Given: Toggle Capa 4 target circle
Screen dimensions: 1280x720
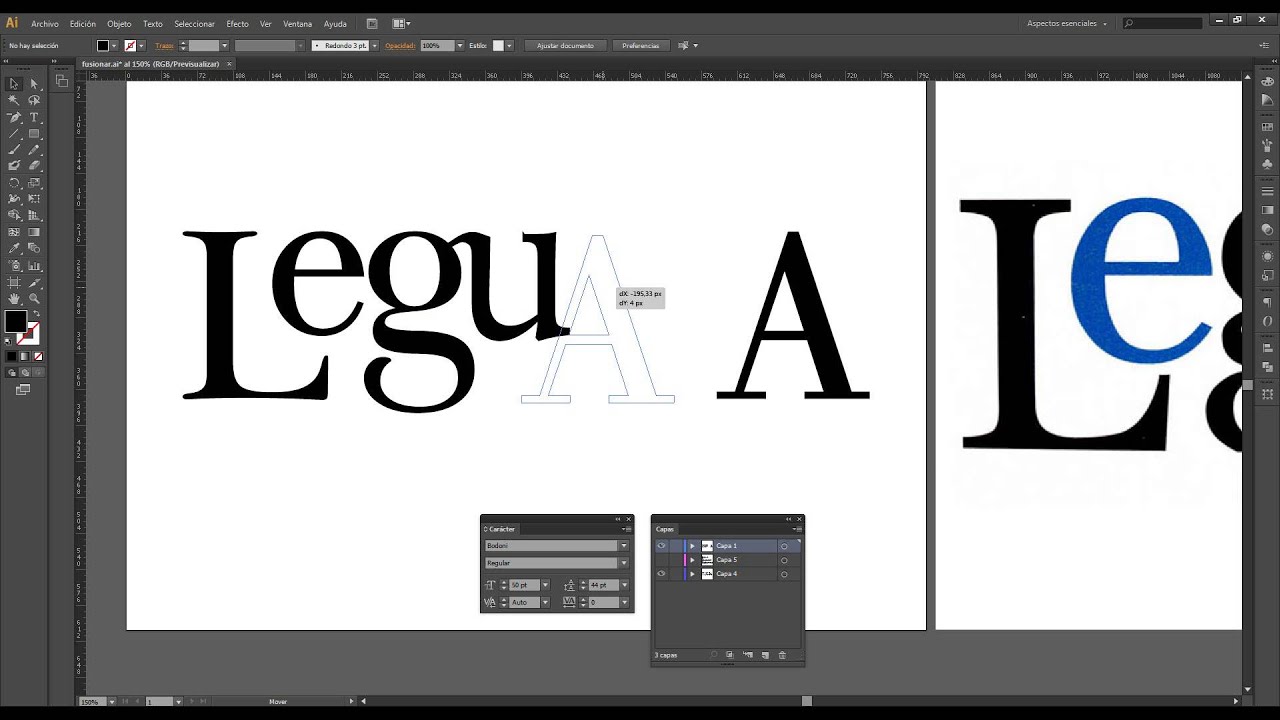Looking at the screenshot, I should click(x=784, y=574).
